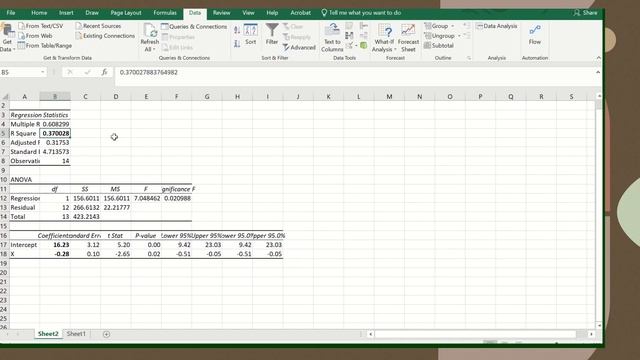Insert Subtotal rows
This screenshot has height=360, width=640.
439,46
